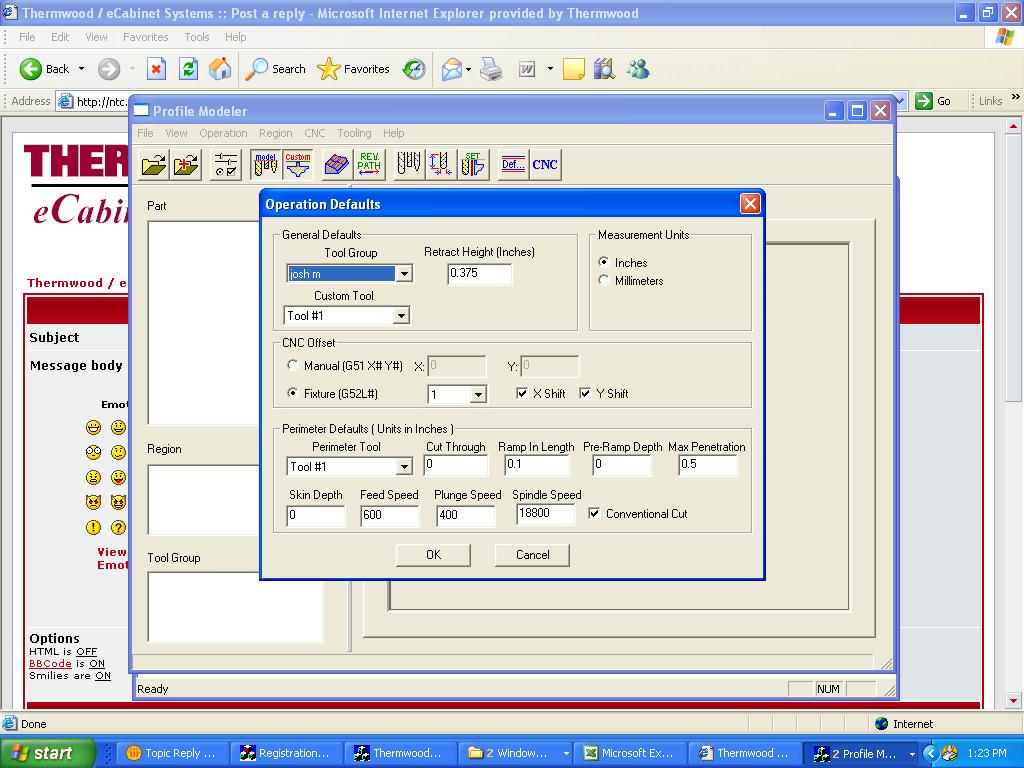Expand the Fixture number dropdown
The height and width of the screenshot is (768, 1024).
pyautogui.click(x=478, y=395)
